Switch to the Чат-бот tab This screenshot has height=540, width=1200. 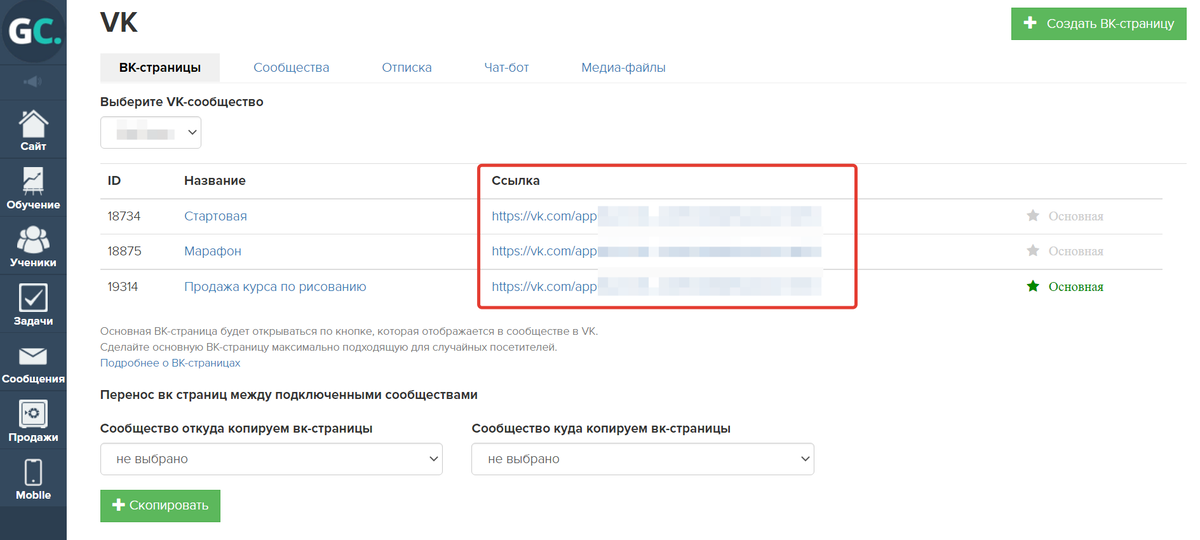[x=506, y=68]
